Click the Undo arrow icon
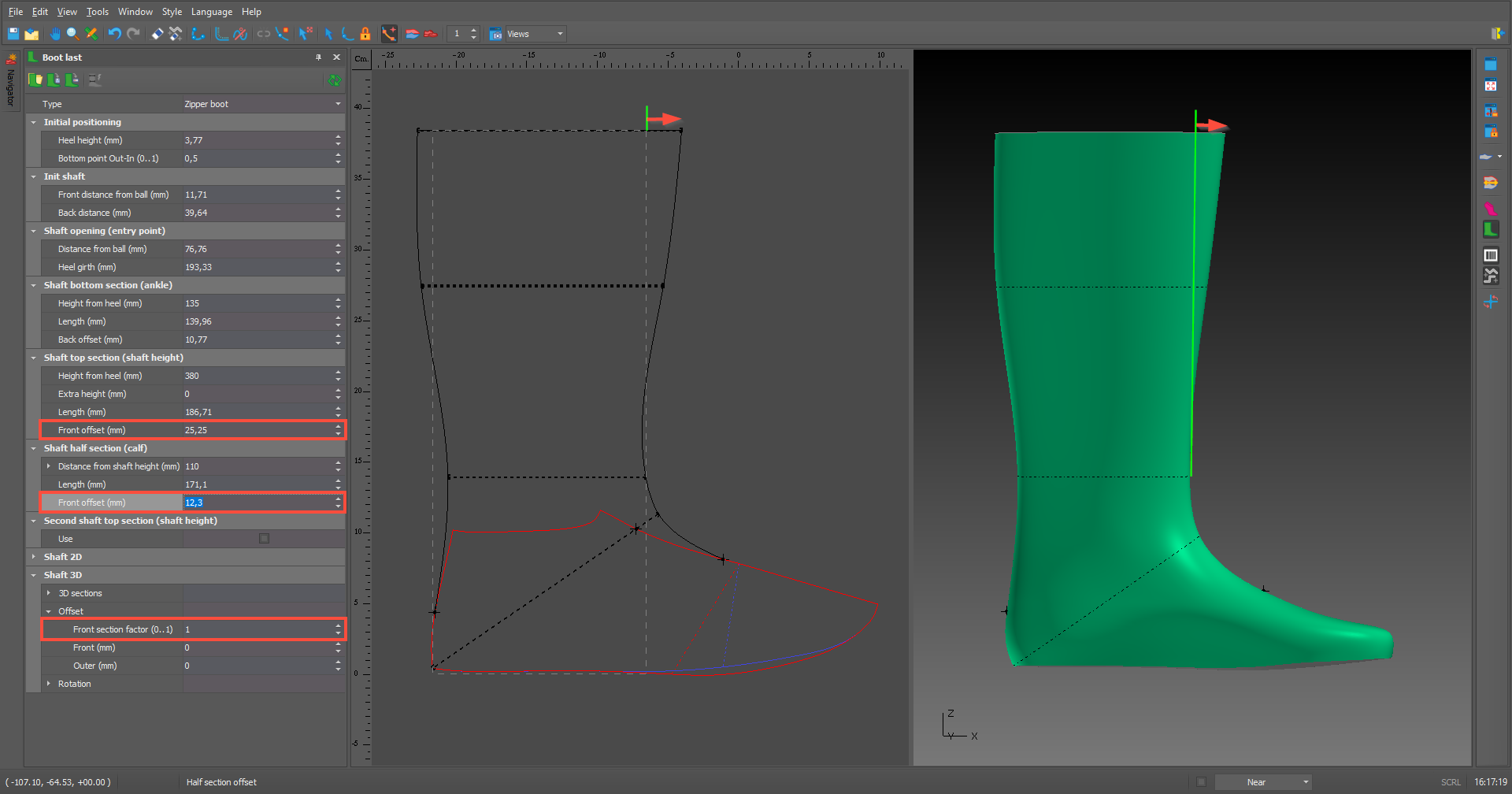Viewport: 1512px width, 794px height. coord(114,34)
